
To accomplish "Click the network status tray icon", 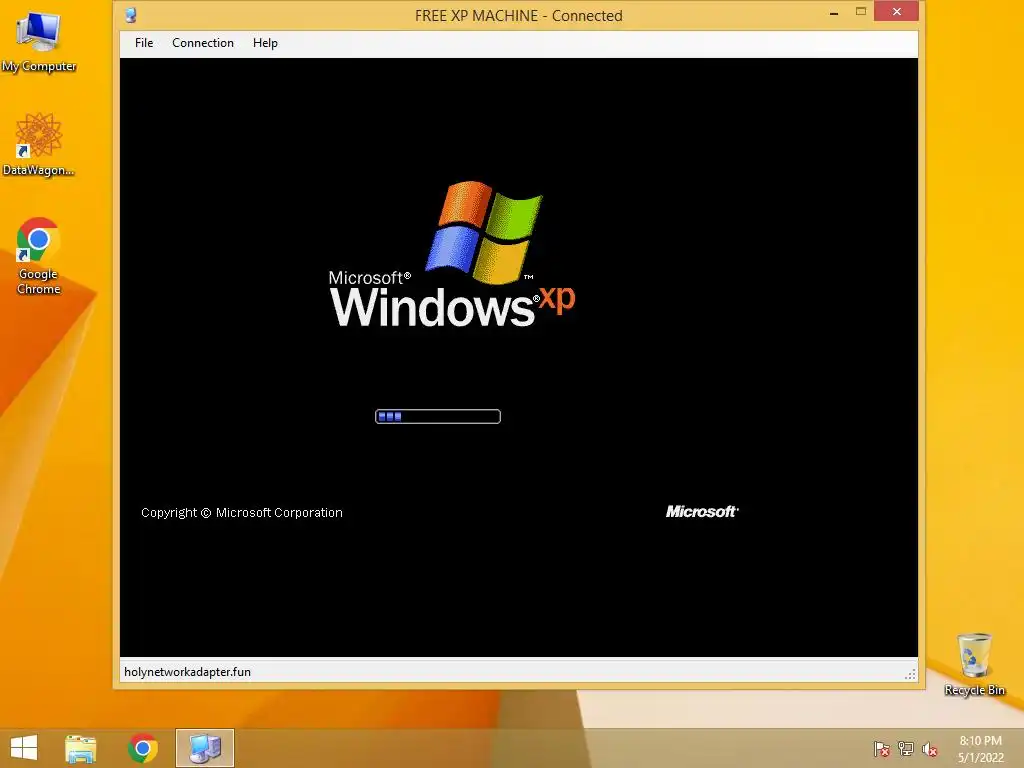I will 906,749.
